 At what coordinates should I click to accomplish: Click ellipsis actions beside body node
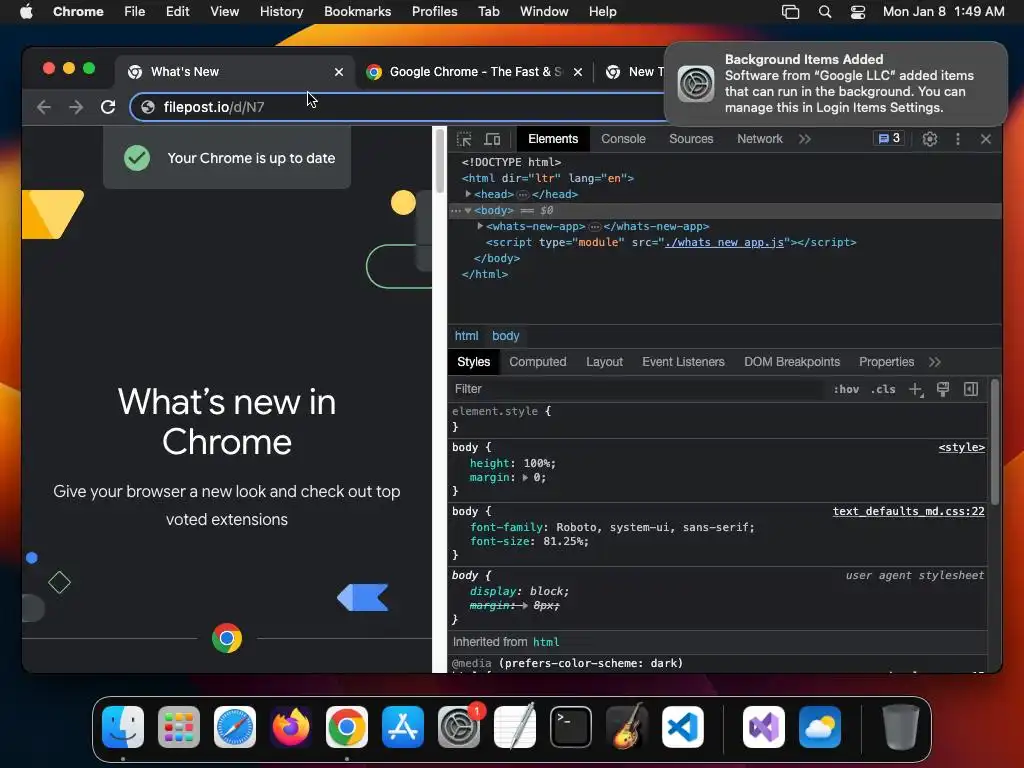click(x=455, y=210)
